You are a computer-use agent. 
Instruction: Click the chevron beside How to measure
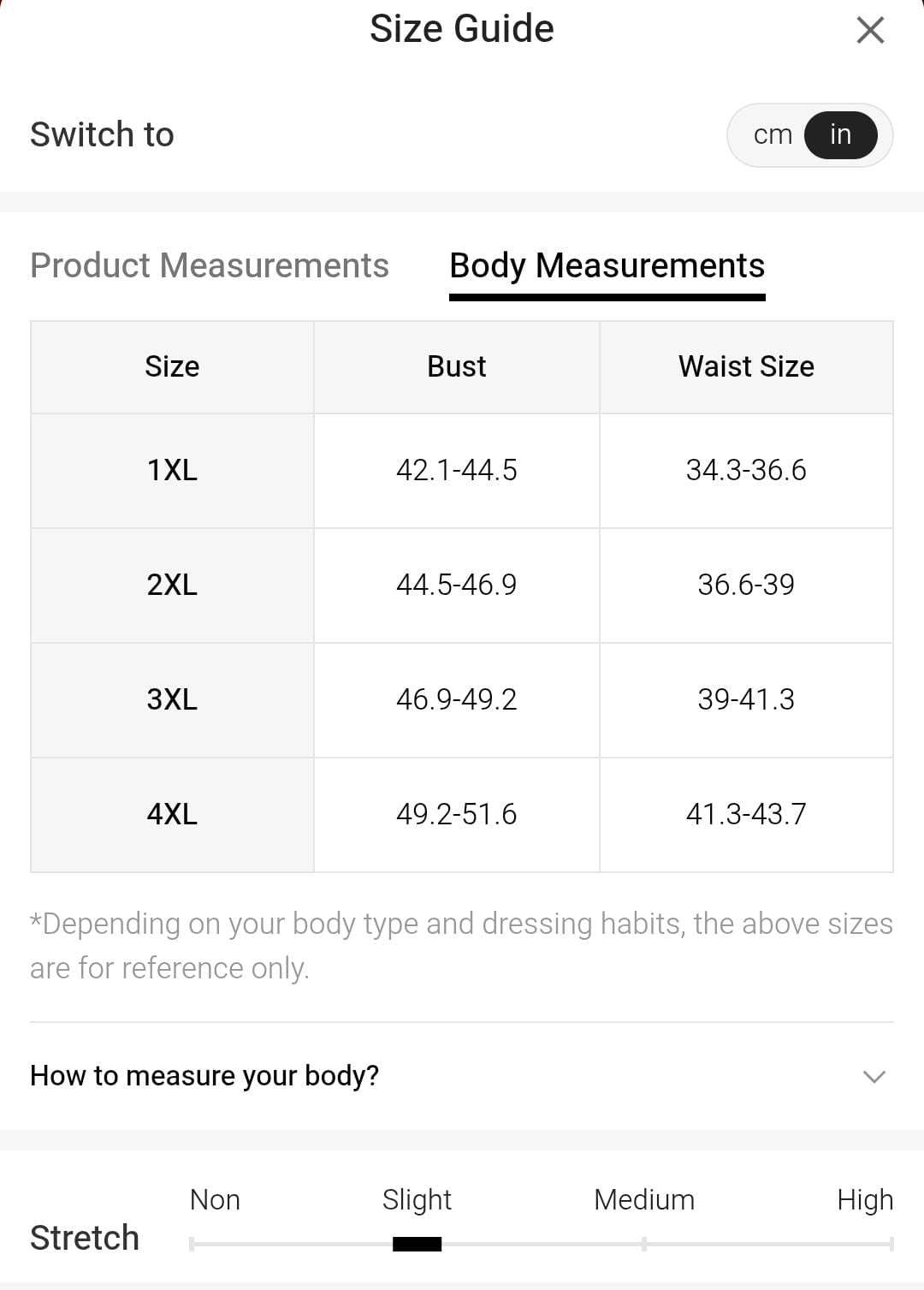click(x=874, y=1076)
